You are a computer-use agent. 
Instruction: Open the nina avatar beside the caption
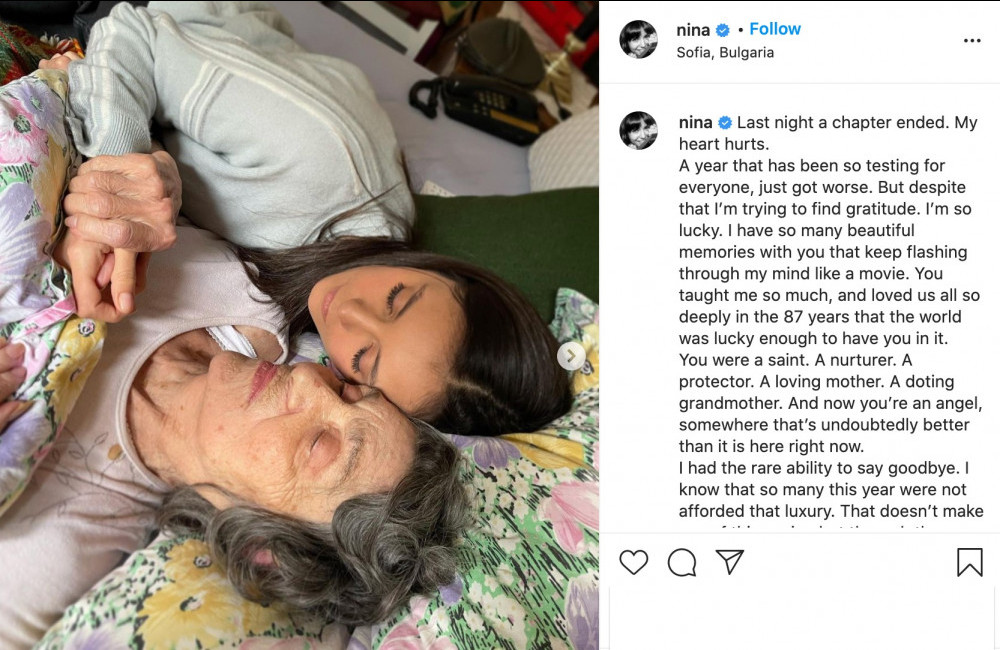click(638, 131)
